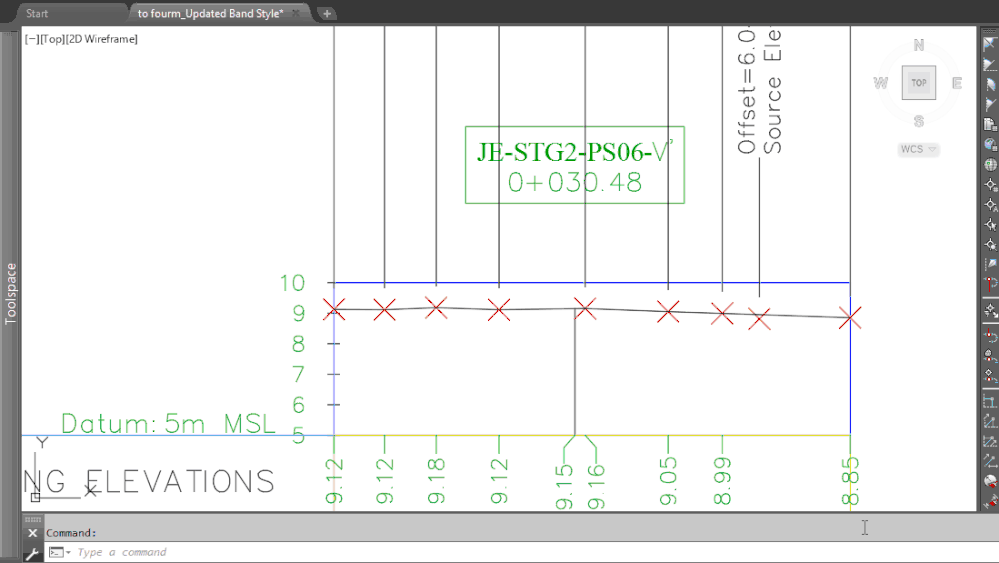This screenshot has width=999, height=563.
Task: Click the E compass direction on ViewCube
Action: [957, 83]
